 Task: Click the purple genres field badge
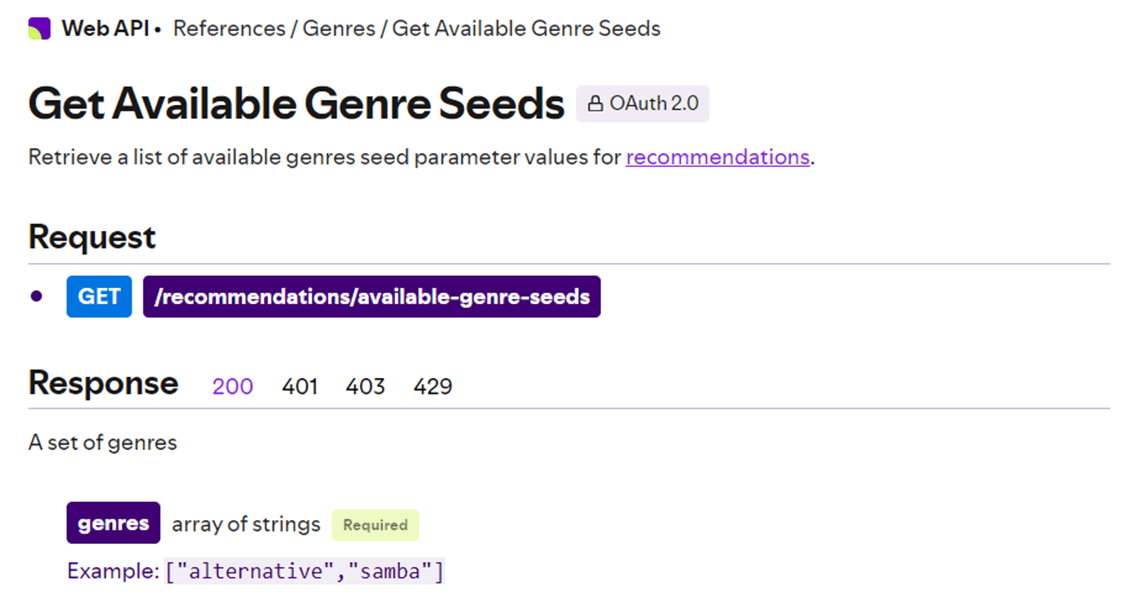click(x=113, y=523)
